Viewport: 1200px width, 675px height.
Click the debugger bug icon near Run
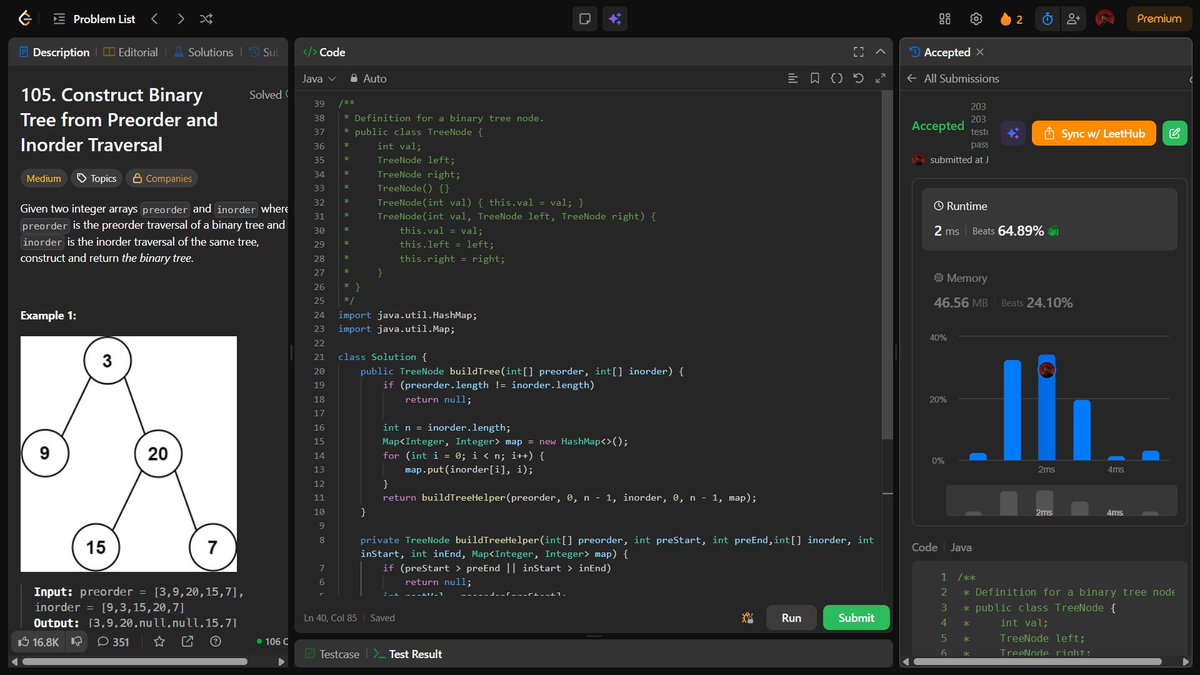pos(747,618)
